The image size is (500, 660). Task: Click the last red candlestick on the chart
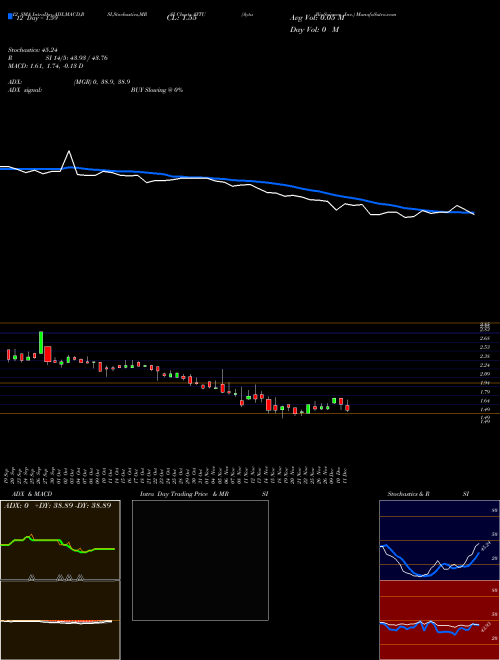[x=347, y=408]
